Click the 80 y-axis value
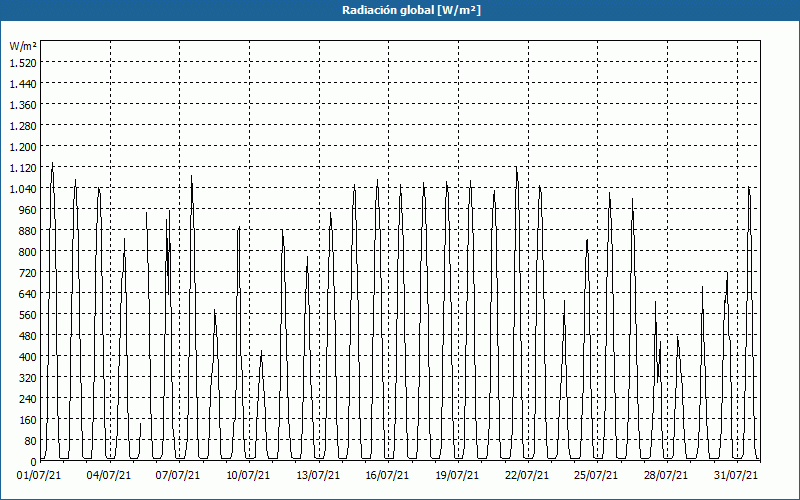 (x=31, y=441)
